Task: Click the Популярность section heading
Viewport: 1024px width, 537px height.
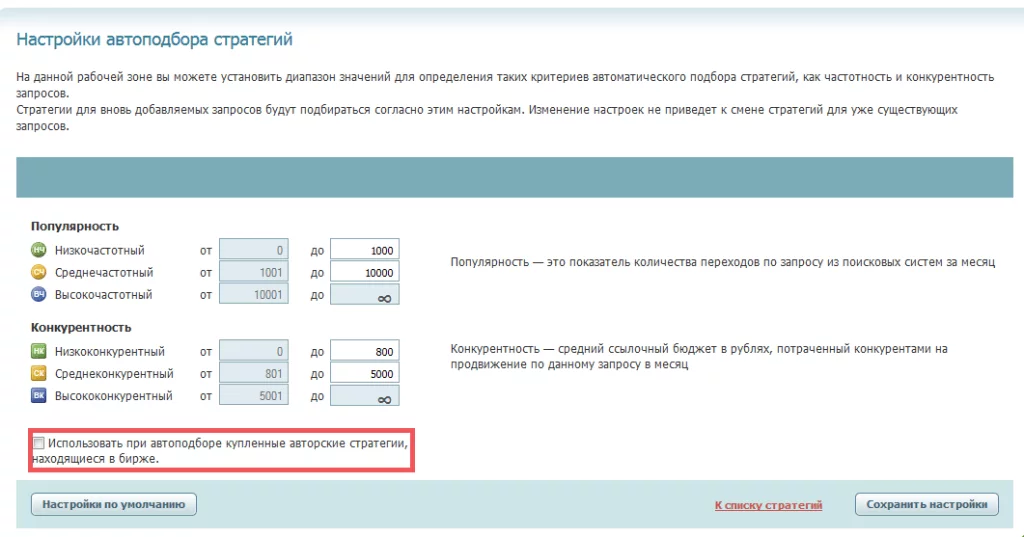Action: coord(74,226)
